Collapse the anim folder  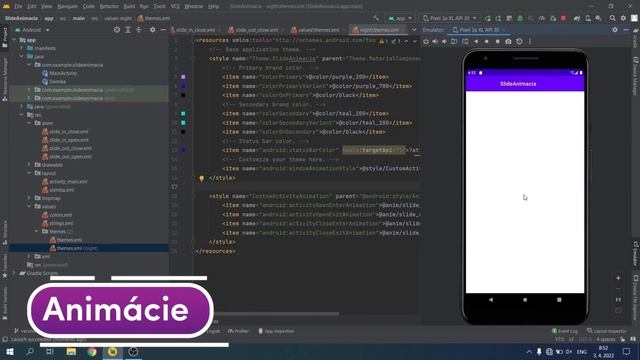[x=29, y=123]
